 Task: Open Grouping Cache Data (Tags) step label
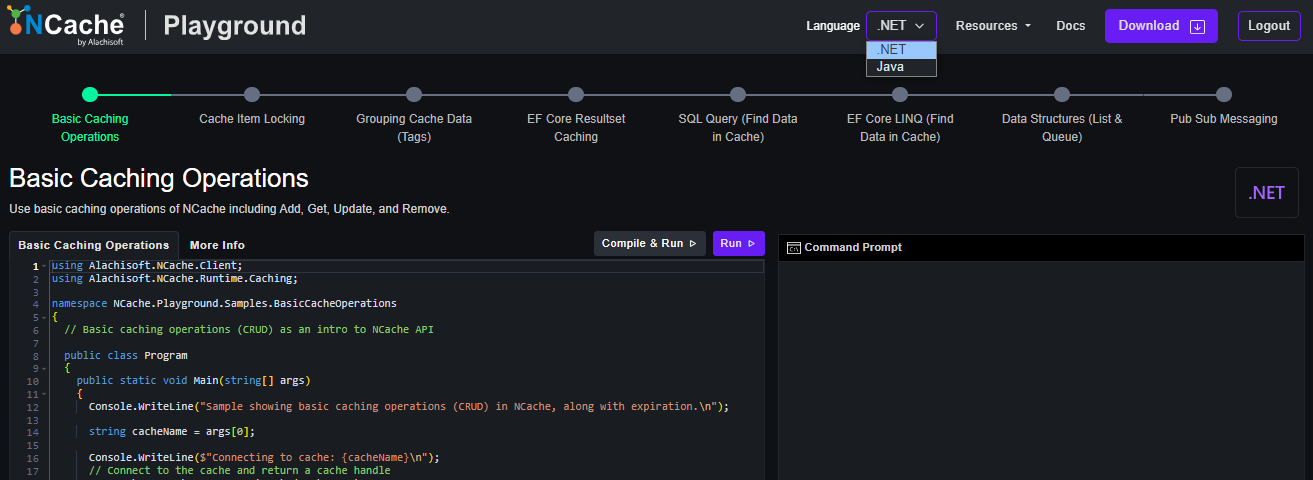(x=414, y=128)
